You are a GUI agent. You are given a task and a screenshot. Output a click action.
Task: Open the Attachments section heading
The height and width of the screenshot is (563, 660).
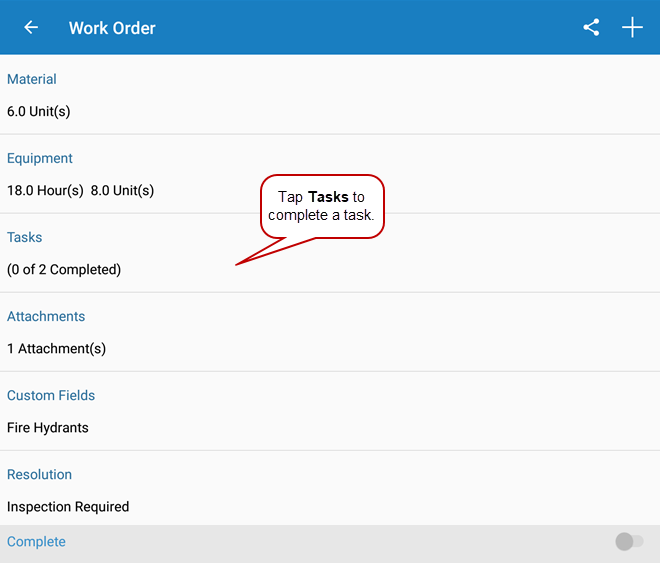click(x=46, y=316)
